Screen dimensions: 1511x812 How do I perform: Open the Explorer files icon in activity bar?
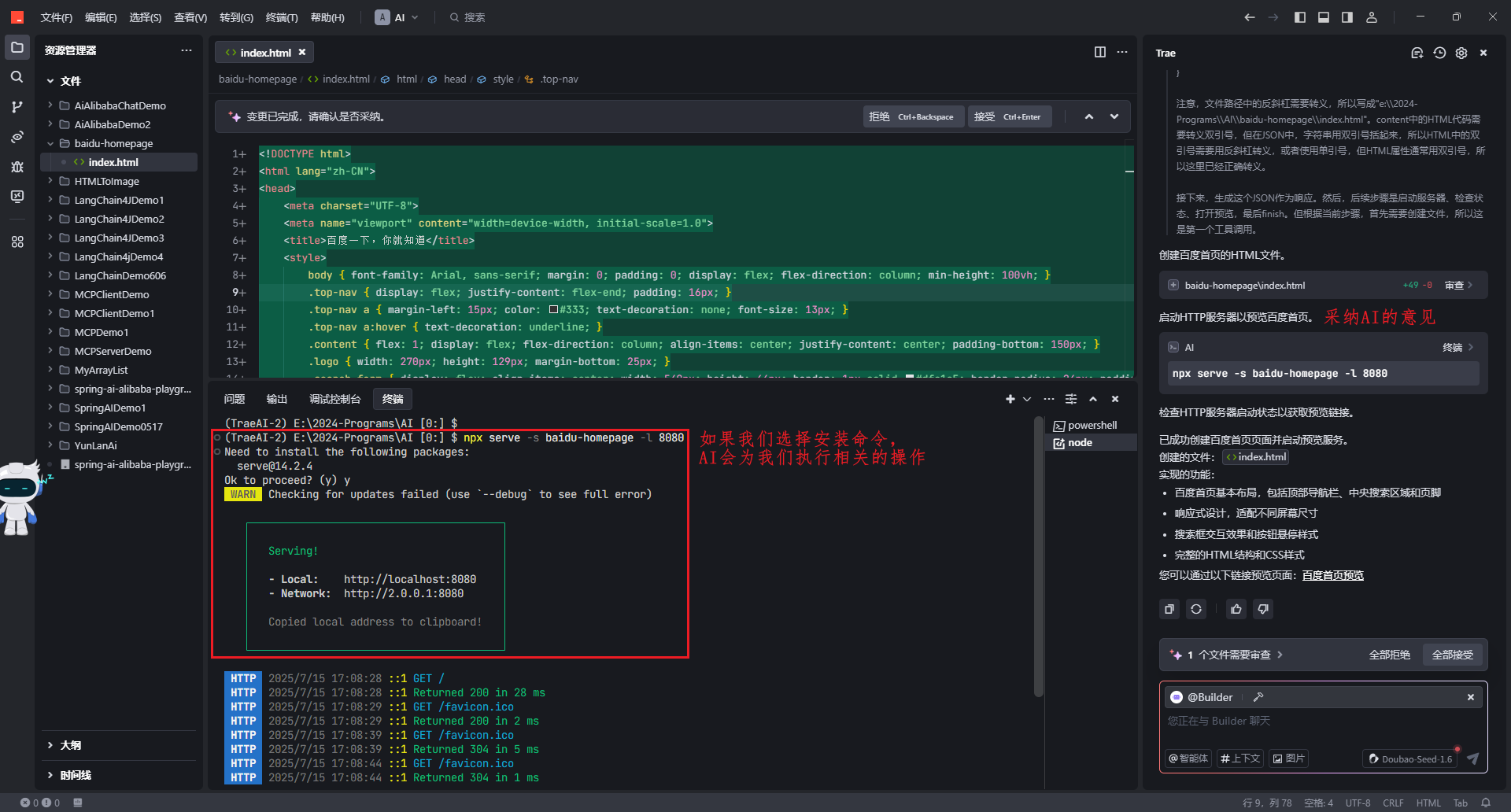pyautogui.click(x=17, y=48)
